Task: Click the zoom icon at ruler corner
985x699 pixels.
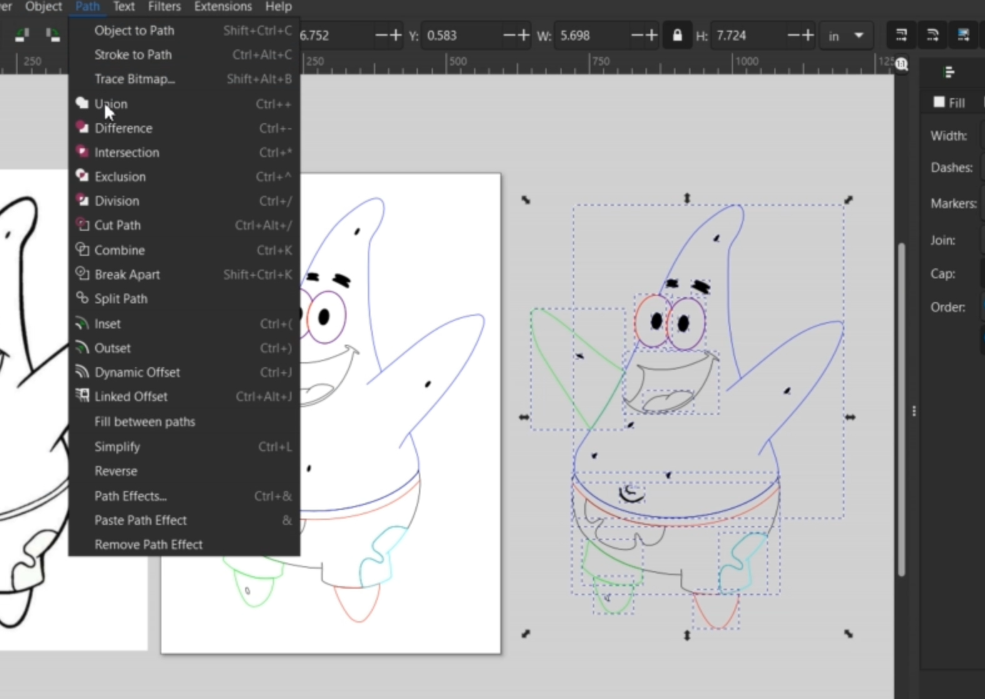Action: [x=901, y=63]
